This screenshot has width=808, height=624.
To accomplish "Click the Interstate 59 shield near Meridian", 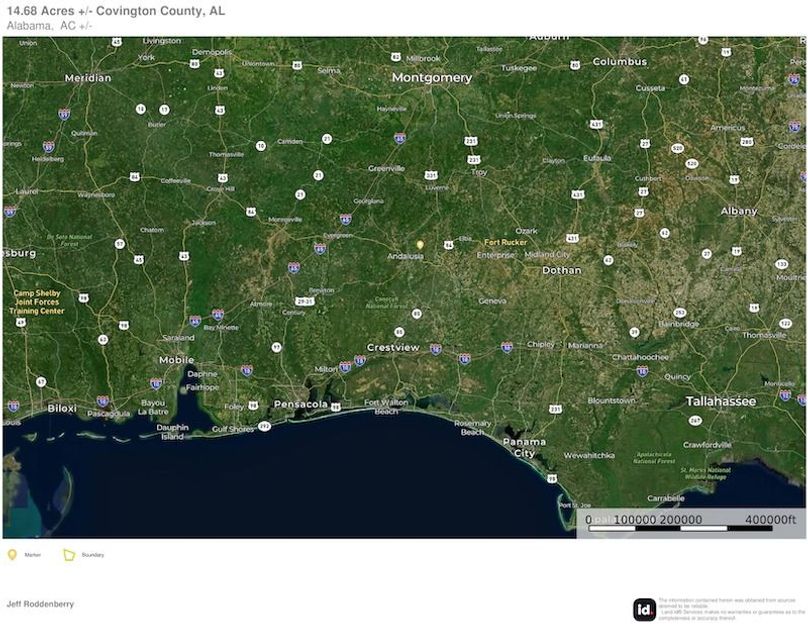I will [63, 114].
